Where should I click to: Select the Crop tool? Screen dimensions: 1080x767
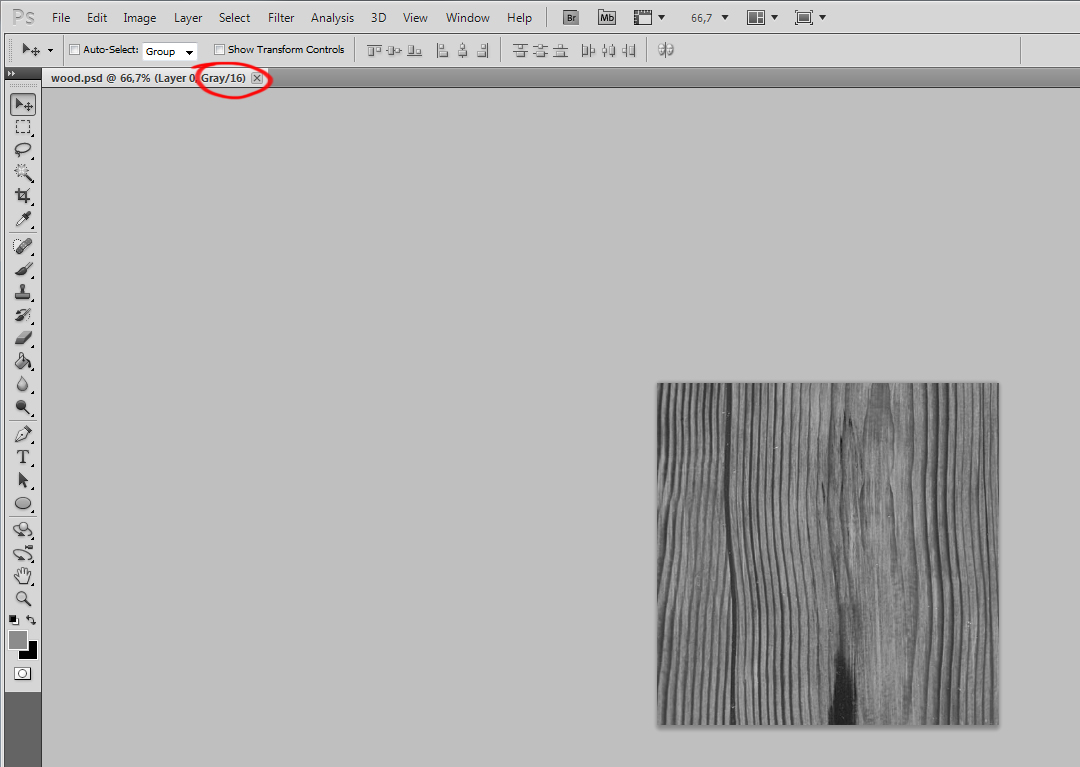23,196
